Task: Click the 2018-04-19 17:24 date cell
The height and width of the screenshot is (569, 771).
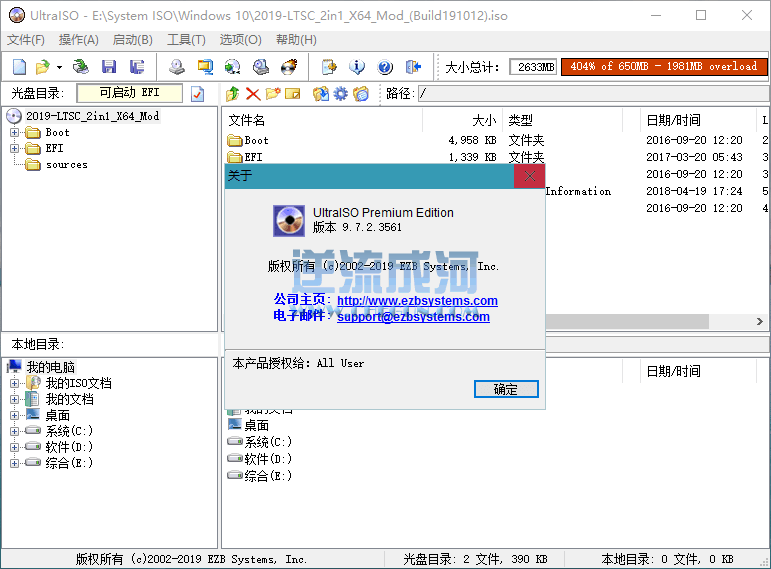Action: (694, 191)
